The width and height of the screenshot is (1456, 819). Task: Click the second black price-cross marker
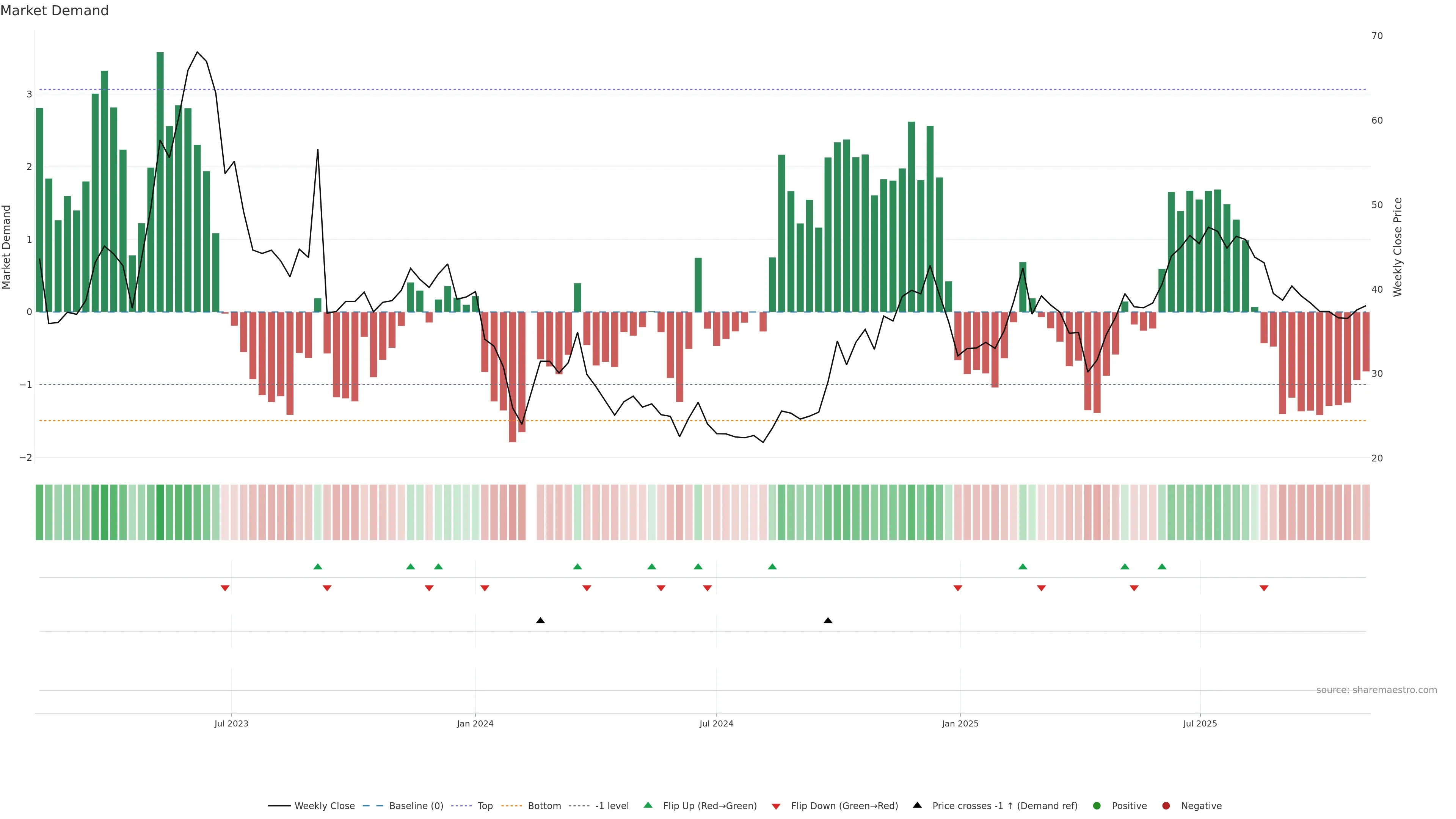click(828, 621)
